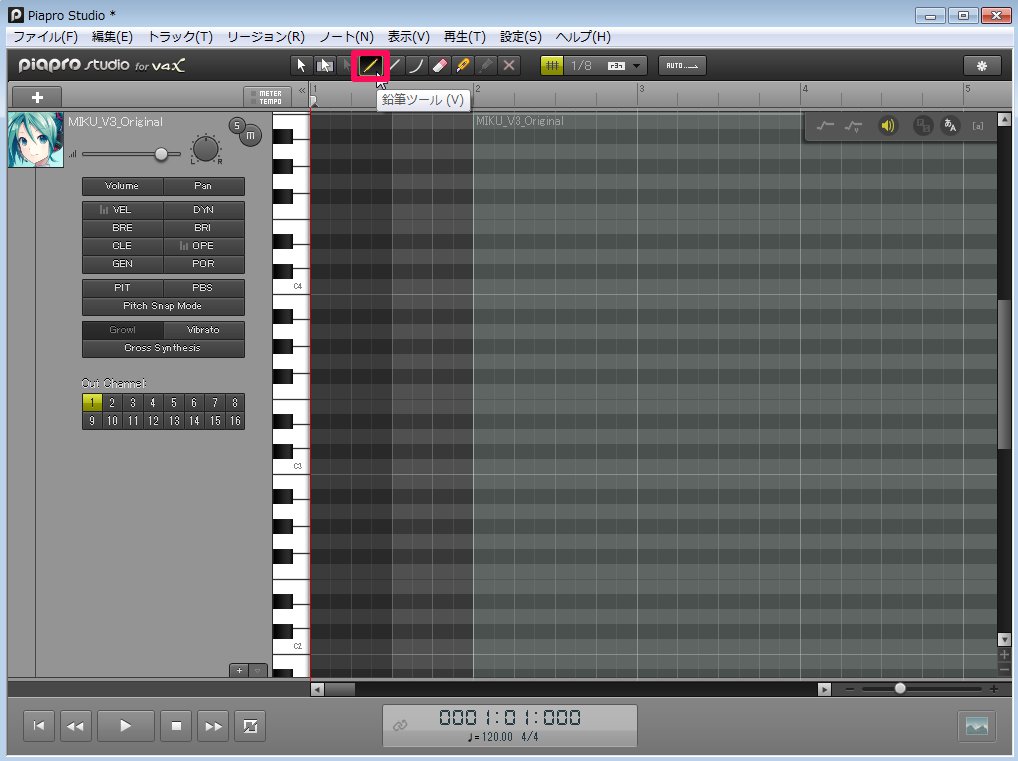Click the small plus below track panel

(239, 671)
